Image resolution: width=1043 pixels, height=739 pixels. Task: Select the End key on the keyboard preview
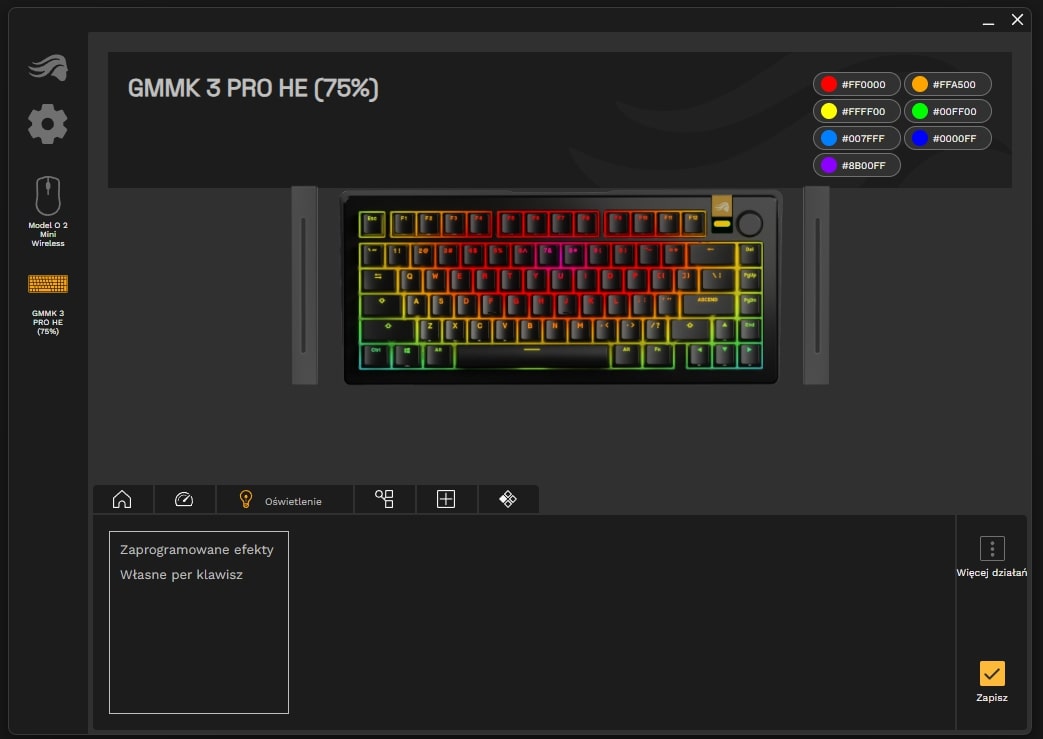(750, 331)
